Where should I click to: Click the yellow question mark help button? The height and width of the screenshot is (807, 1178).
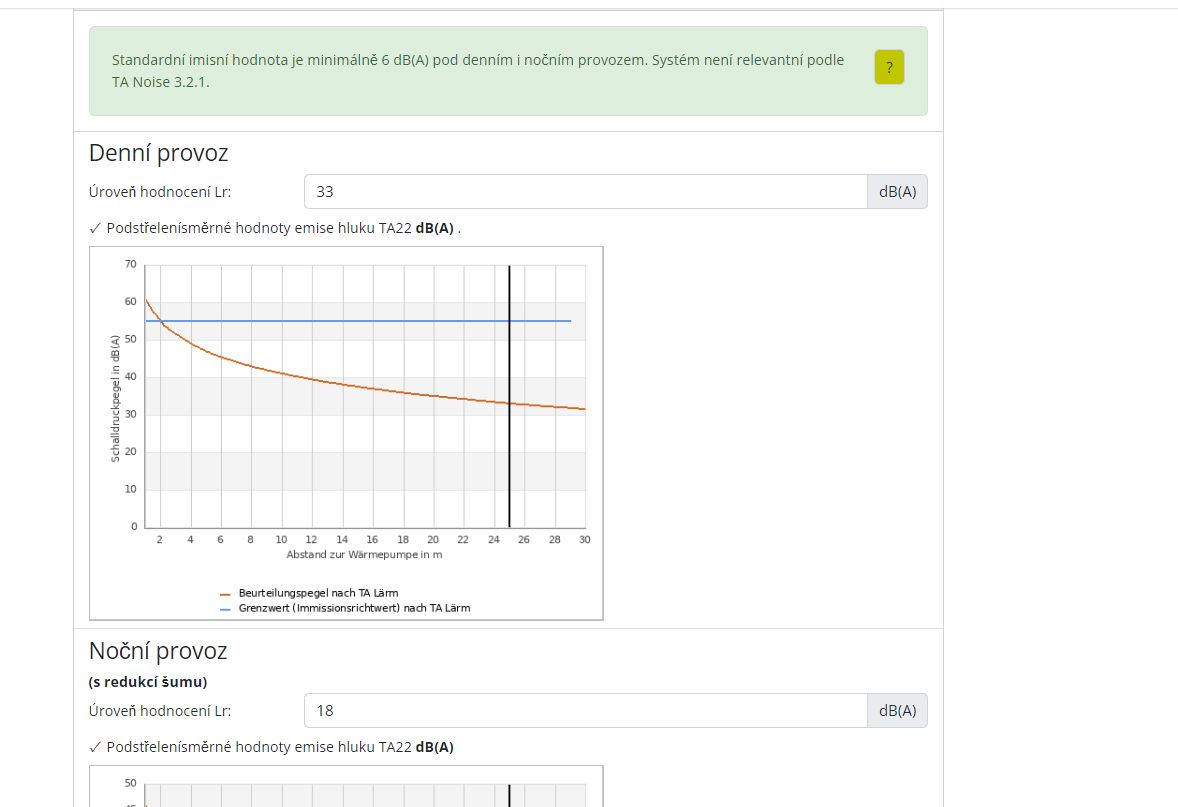click(889, 68)
